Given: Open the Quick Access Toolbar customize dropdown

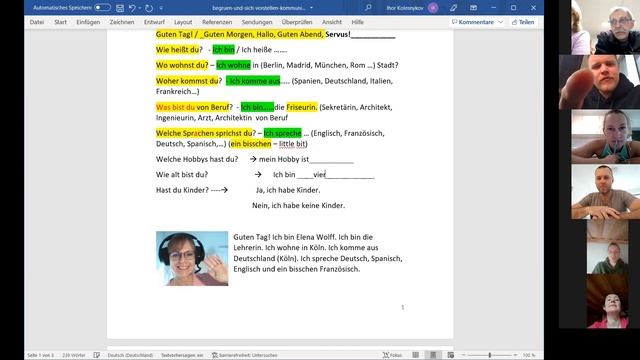Looking at the screenshot, I should [161, 8].
